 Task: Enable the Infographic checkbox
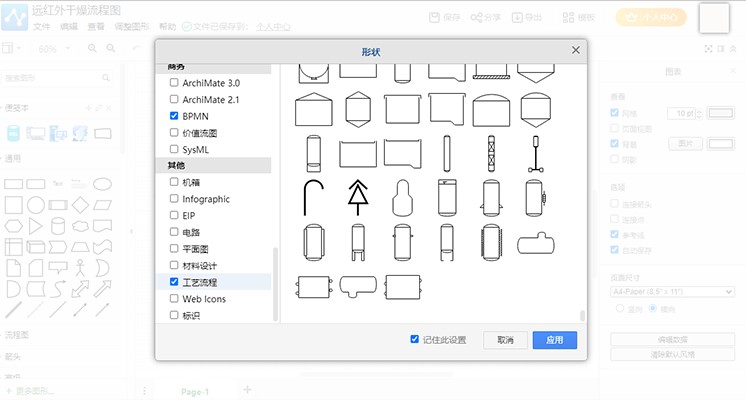174,198
